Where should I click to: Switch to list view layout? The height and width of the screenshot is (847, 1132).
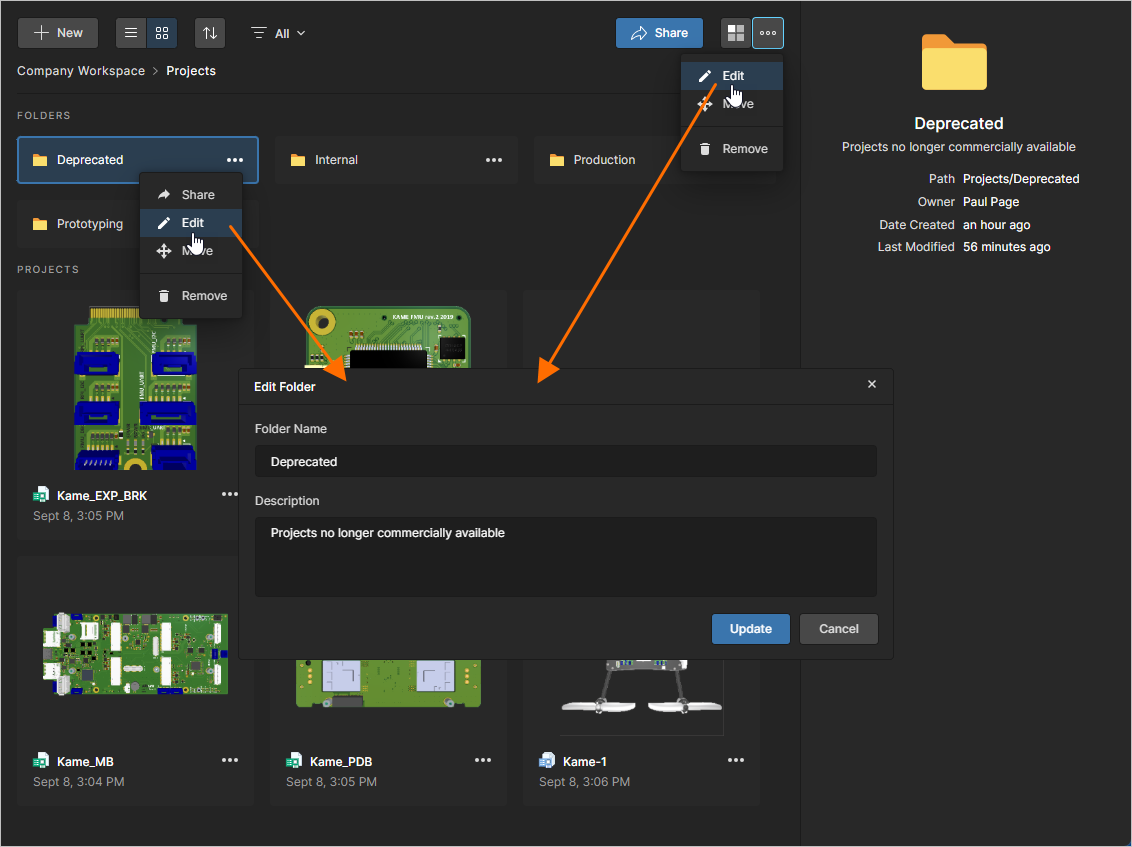coord(130,33)
